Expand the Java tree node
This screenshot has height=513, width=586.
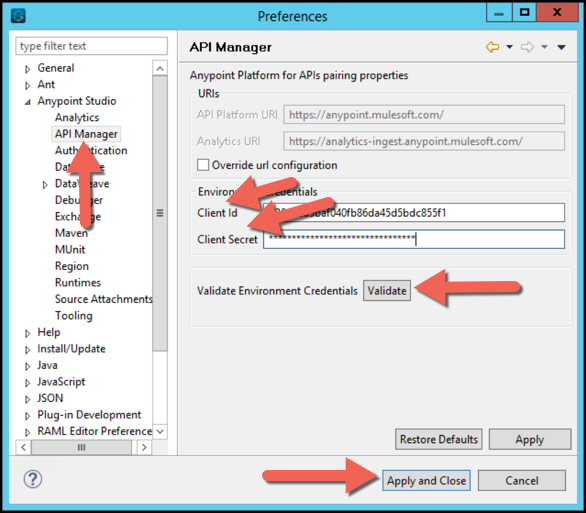[27, 366]
